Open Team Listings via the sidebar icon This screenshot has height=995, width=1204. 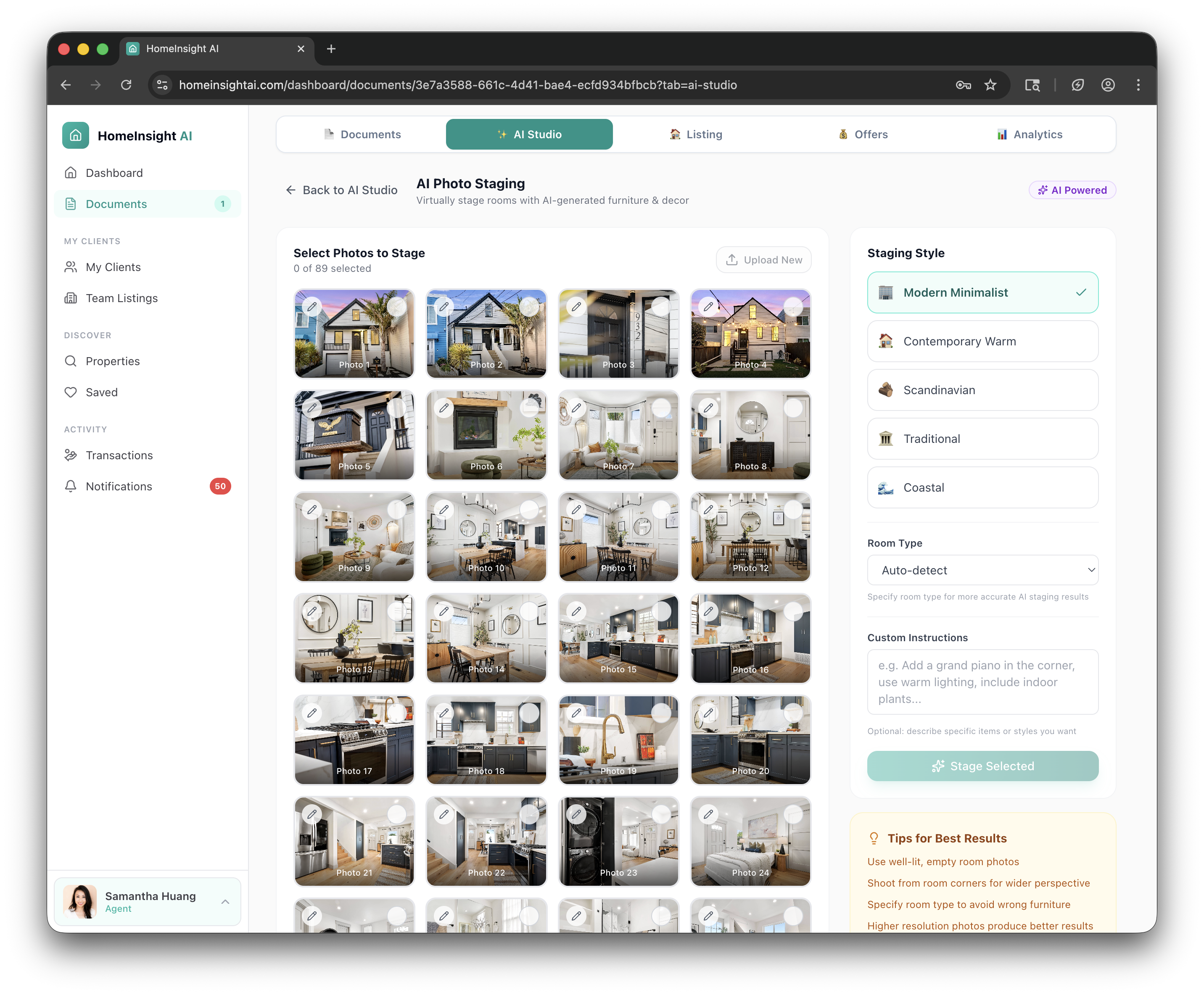coord(71,298)
